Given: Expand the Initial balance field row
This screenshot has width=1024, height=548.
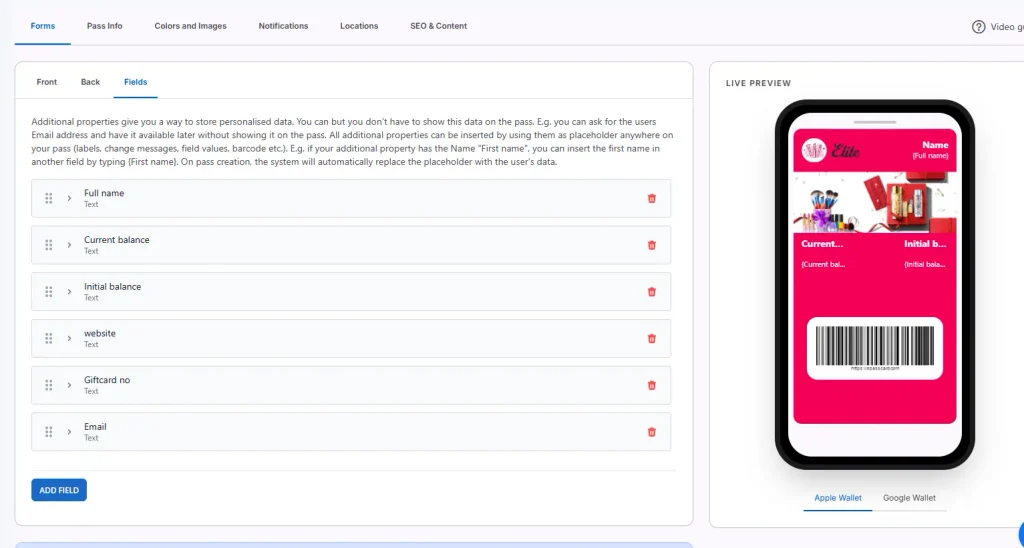Looking at the screenshot, I should pyautogui.click(x=69, y=292).
